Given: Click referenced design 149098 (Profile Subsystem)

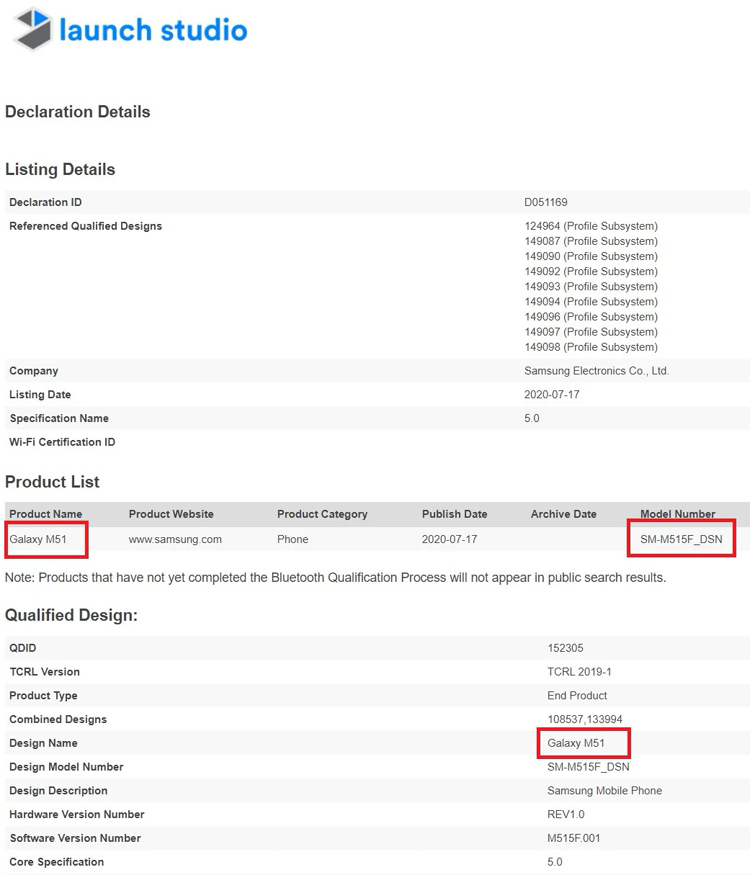Looking at the screenshot, I should [590, 347].
